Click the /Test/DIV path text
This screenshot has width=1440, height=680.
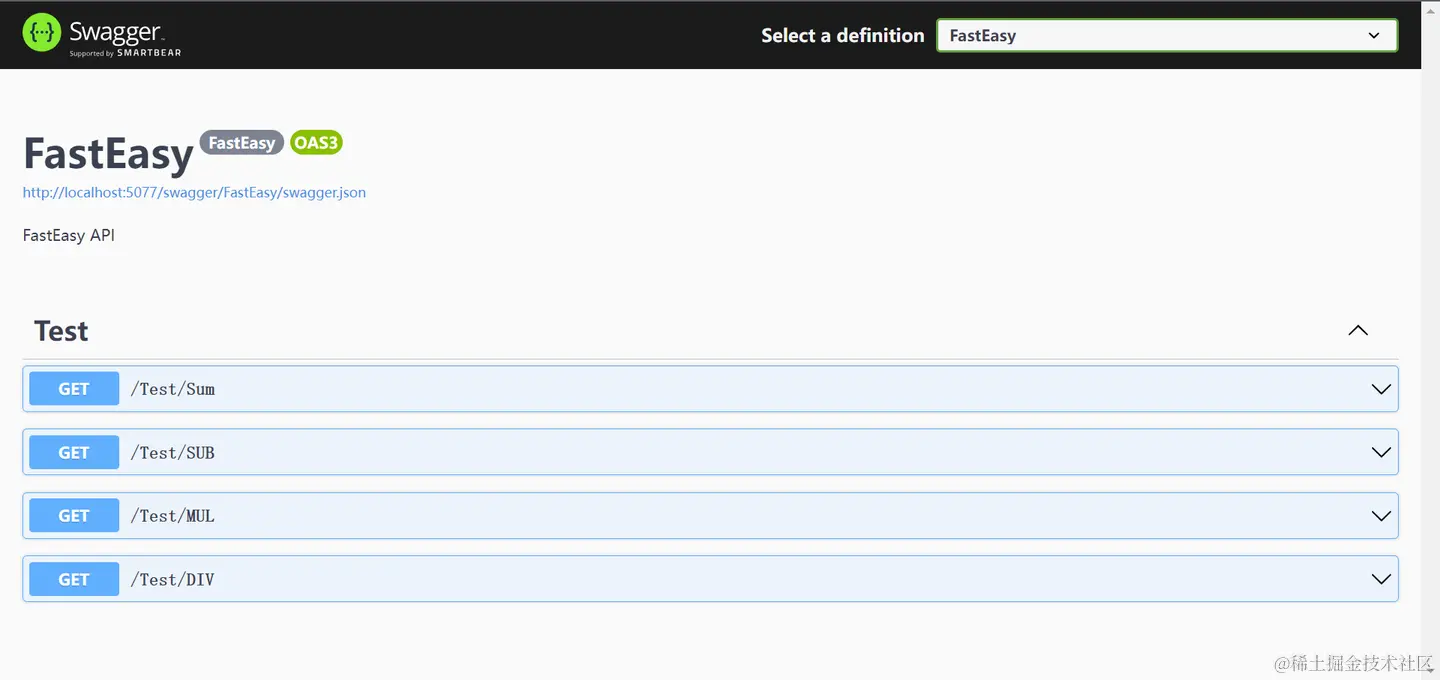173,579
